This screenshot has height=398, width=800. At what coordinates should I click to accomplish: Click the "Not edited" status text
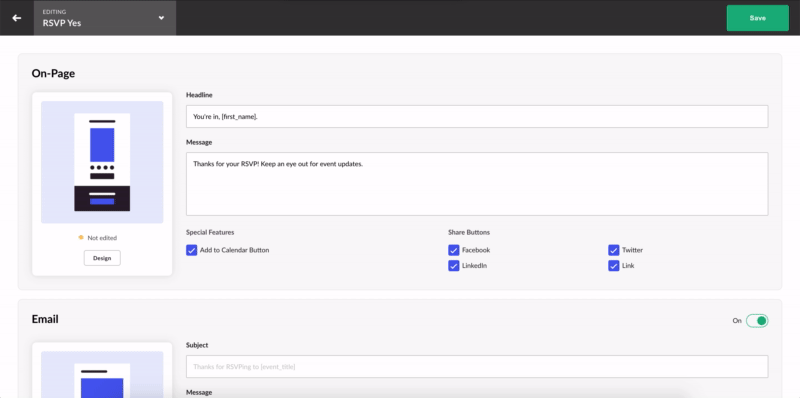coord(102,238)
